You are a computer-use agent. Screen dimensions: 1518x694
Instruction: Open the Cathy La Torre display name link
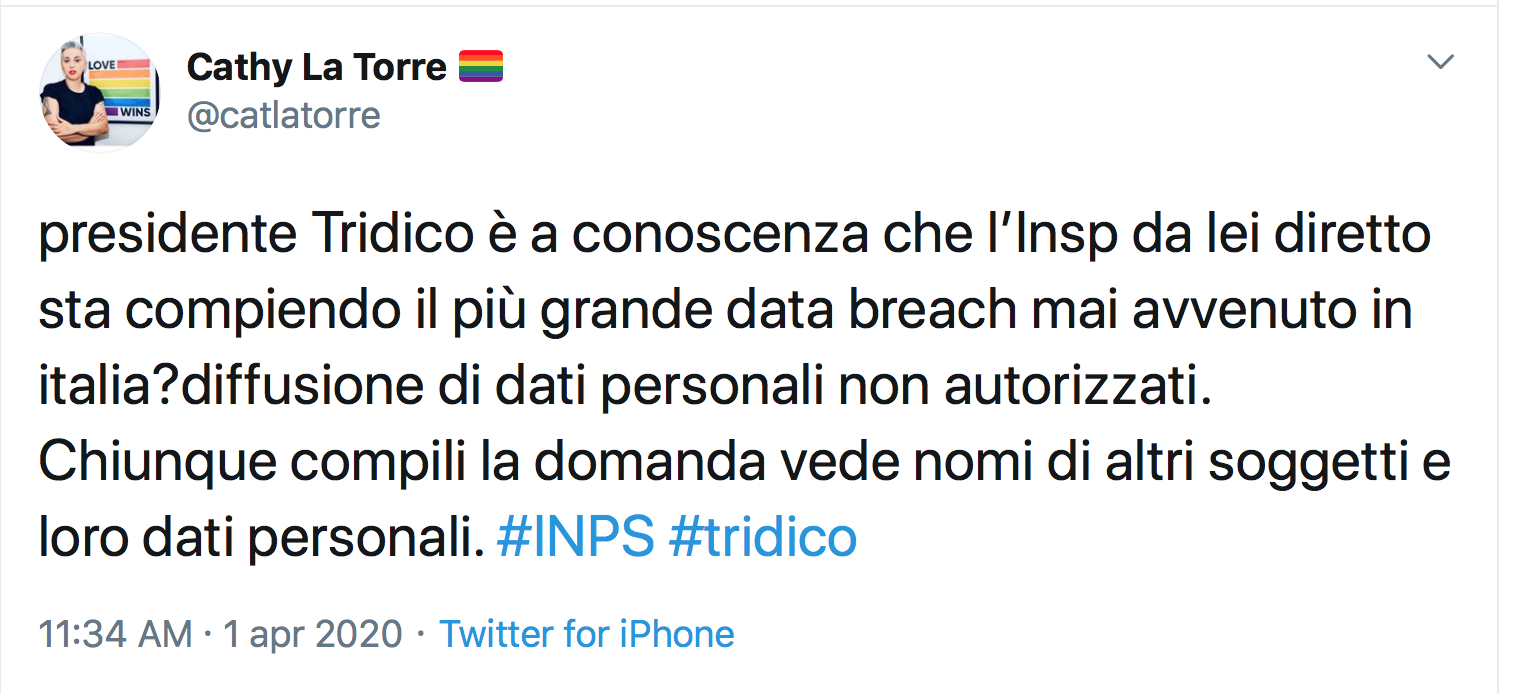pyautogui.click(x=316, y=67)
